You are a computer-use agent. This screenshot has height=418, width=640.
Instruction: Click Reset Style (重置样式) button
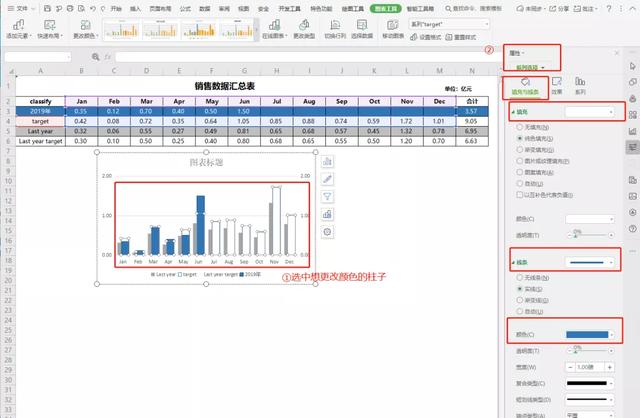[x=460, y=37]
